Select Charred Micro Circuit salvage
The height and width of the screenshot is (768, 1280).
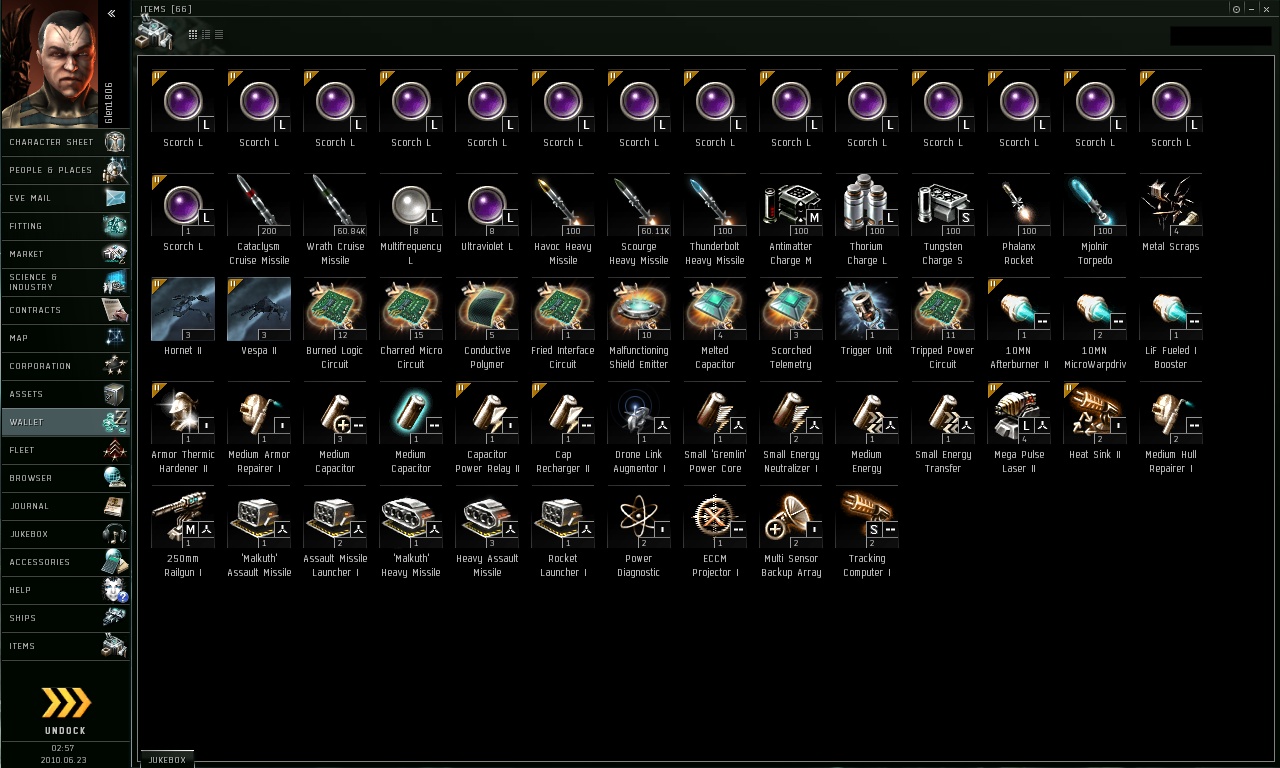(411, 324)
